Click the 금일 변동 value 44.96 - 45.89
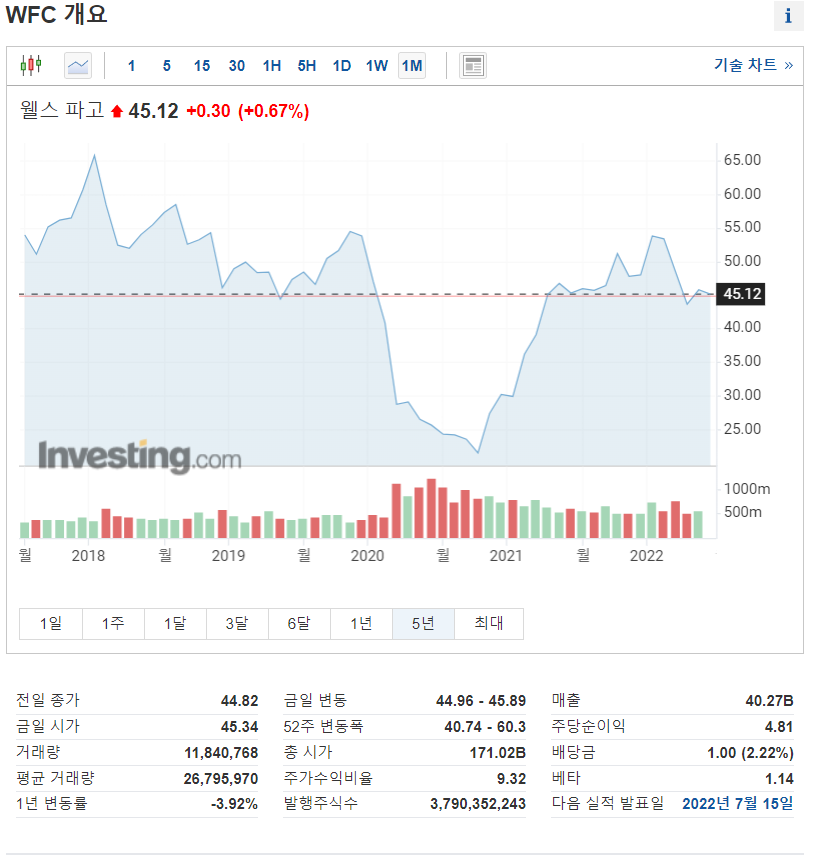 click(481, 701)
